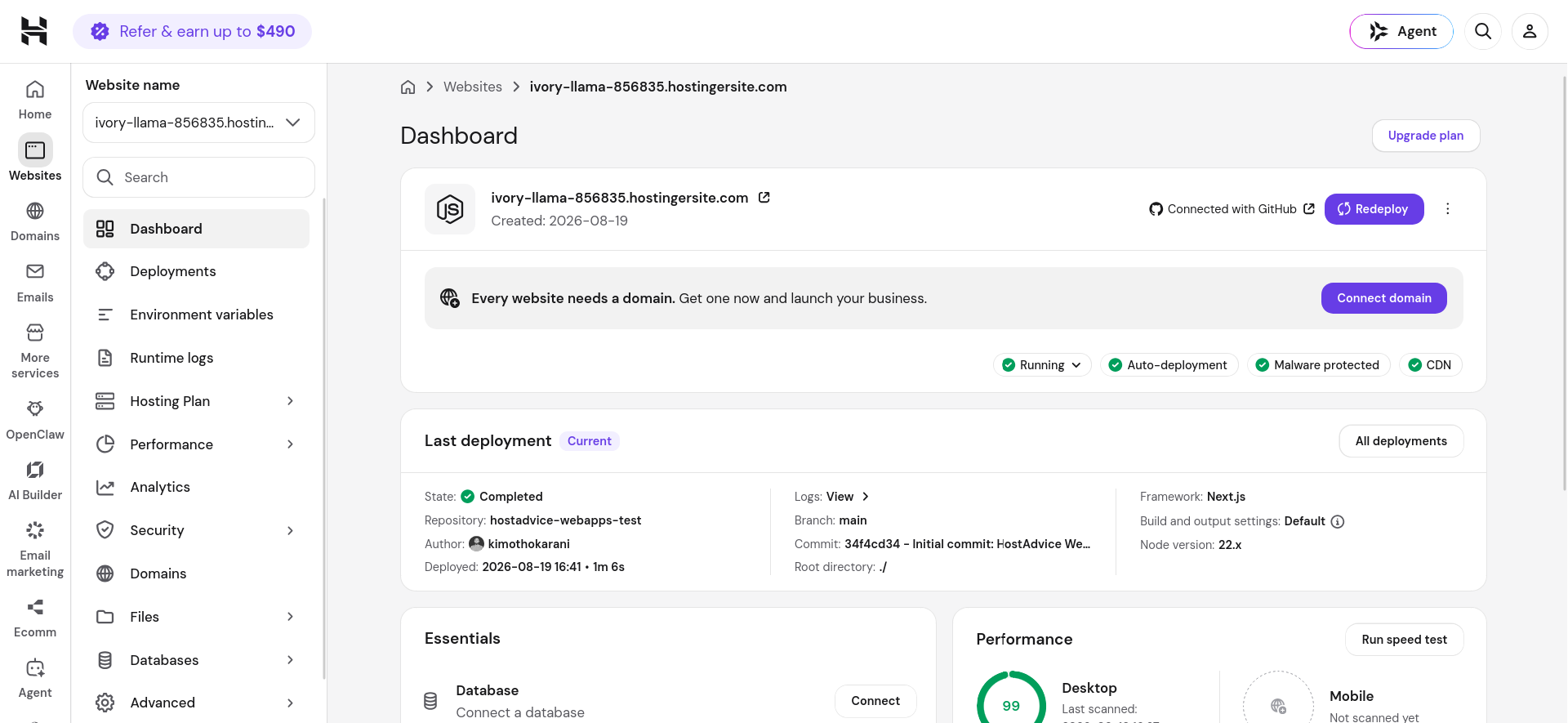Open Analytics menu item
The height and width of the screenshot is (723, 1568).
tap(196, 487)
